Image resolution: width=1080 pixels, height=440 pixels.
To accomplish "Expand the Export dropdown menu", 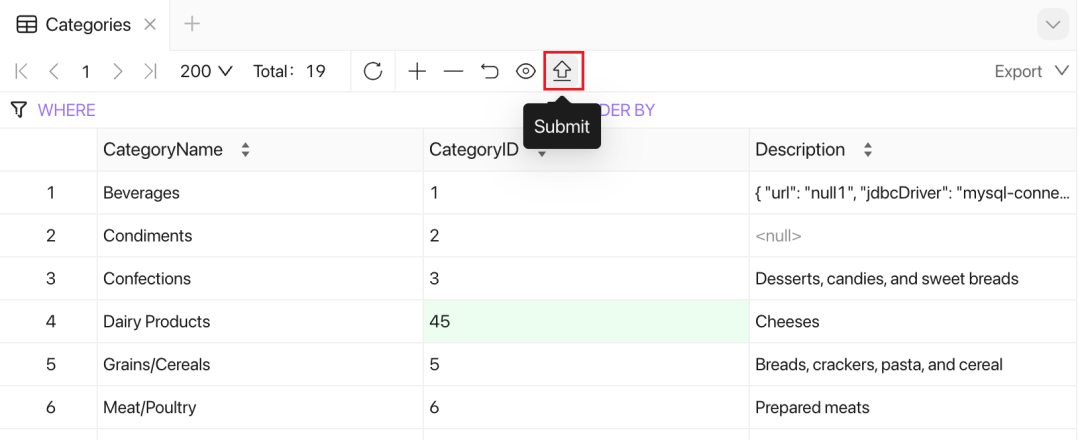I will [x=1032, y=72].
